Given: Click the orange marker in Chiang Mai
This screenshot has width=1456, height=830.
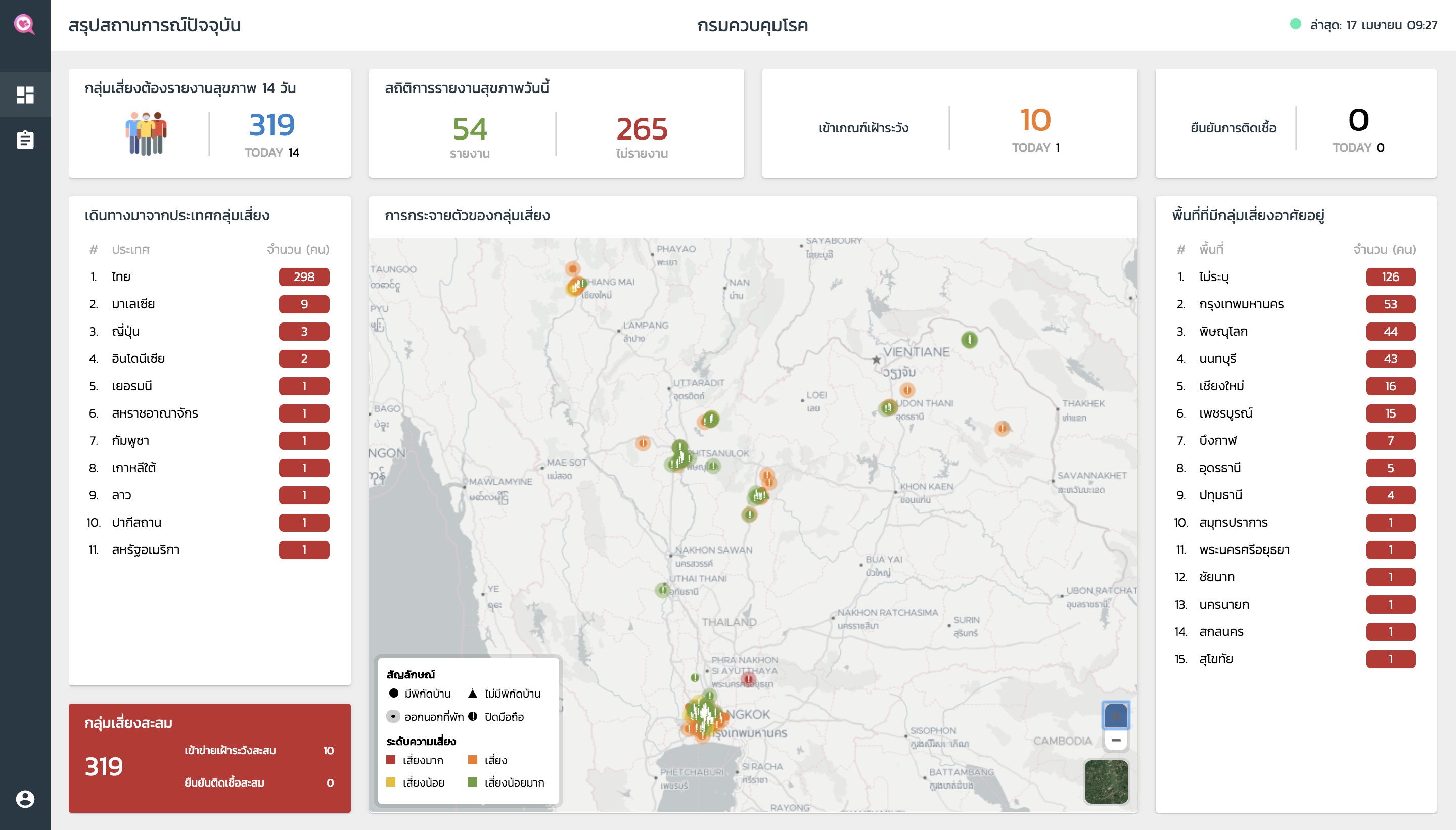Looking at the screenshot, I should pos(572,268).
